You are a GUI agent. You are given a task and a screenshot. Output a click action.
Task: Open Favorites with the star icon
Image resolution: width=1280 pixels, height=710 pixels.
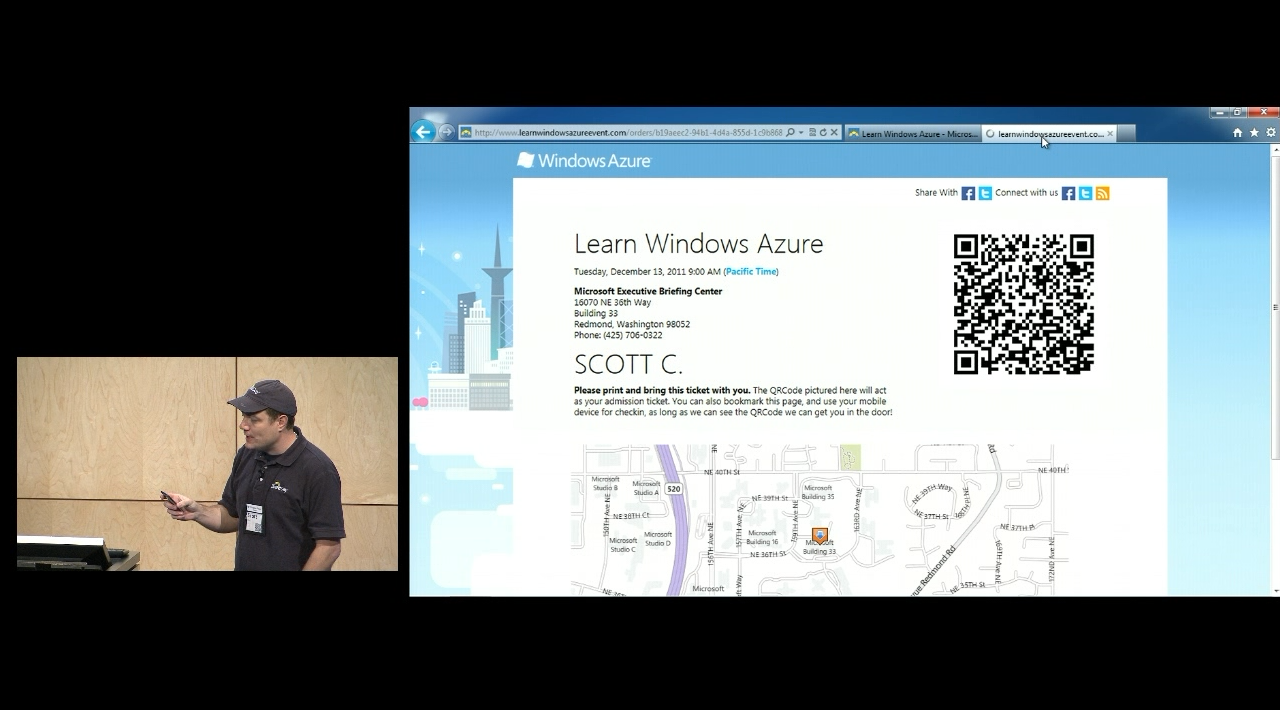pos(1254,132)
